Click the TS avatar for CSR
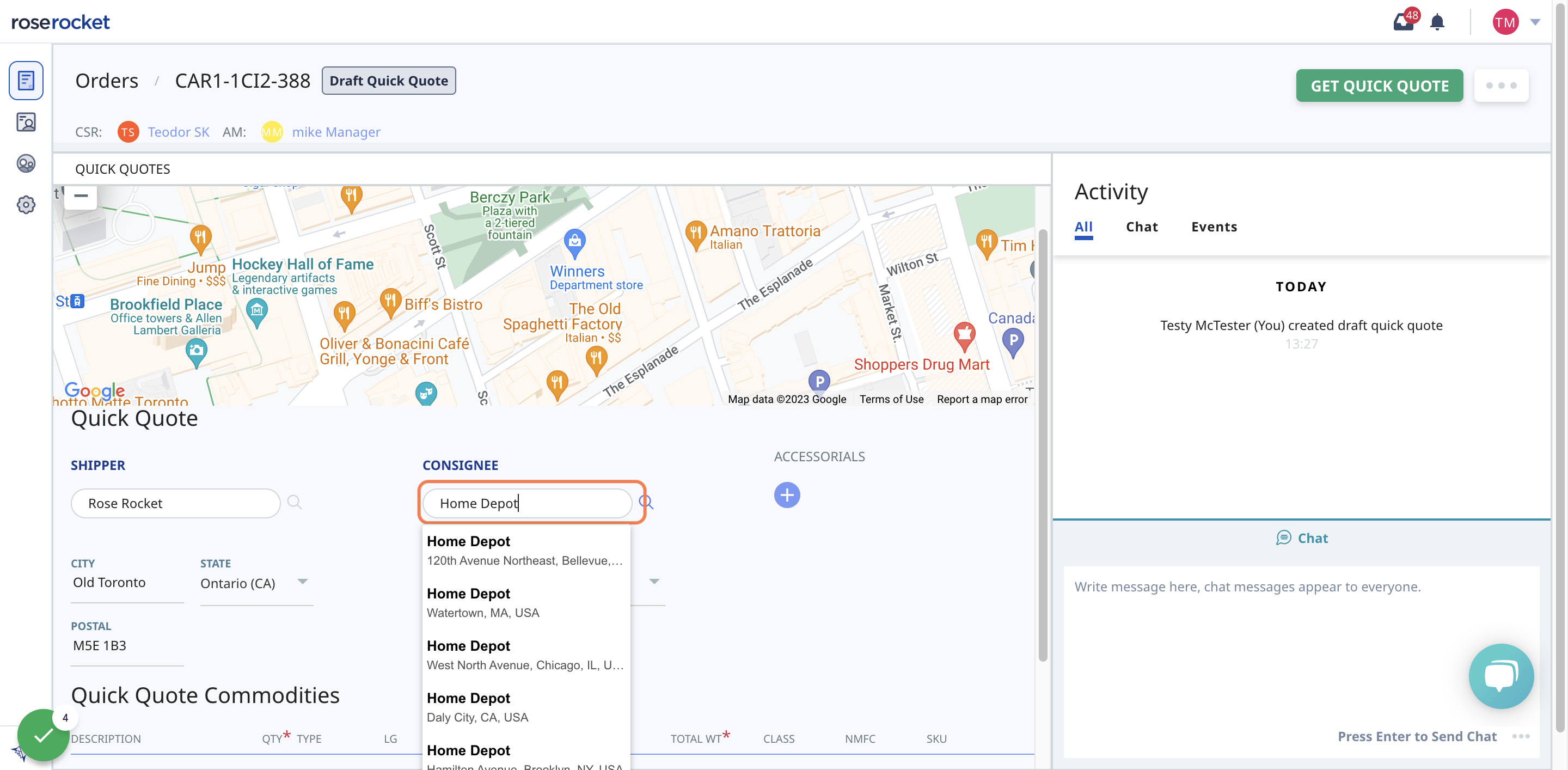The width and height of the screenshot is (1568, 770). (x=128, y=131)
